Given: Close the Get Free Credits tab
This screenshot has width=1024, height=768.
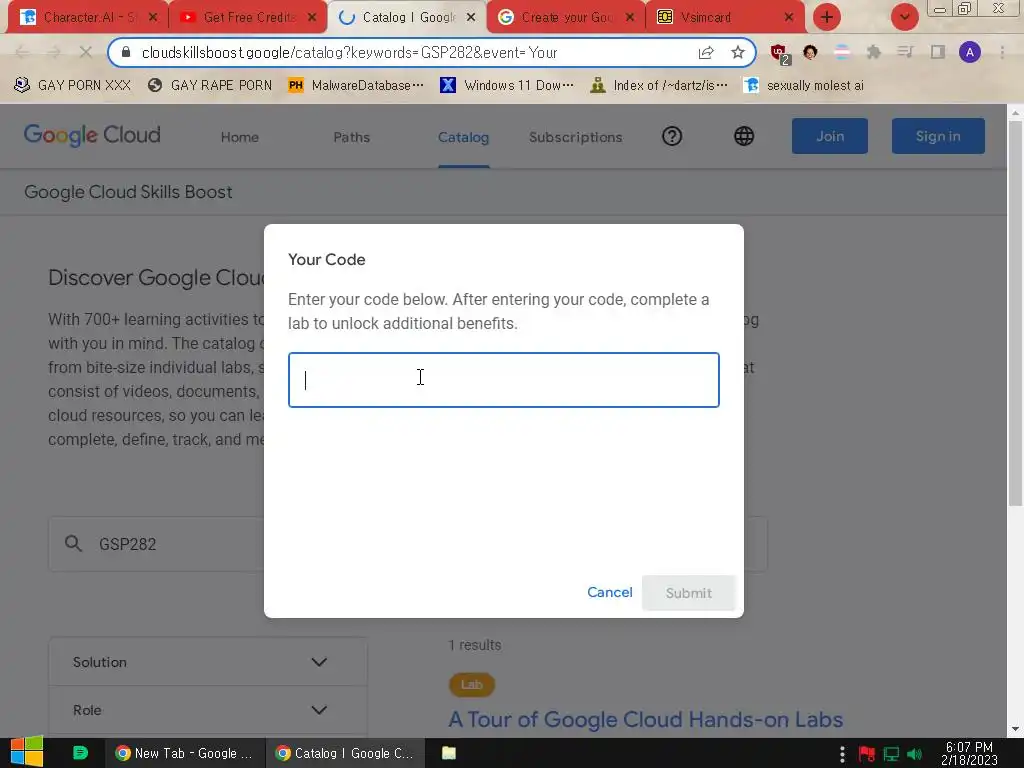Looking at the screenshot, I should tap(312, 17).
